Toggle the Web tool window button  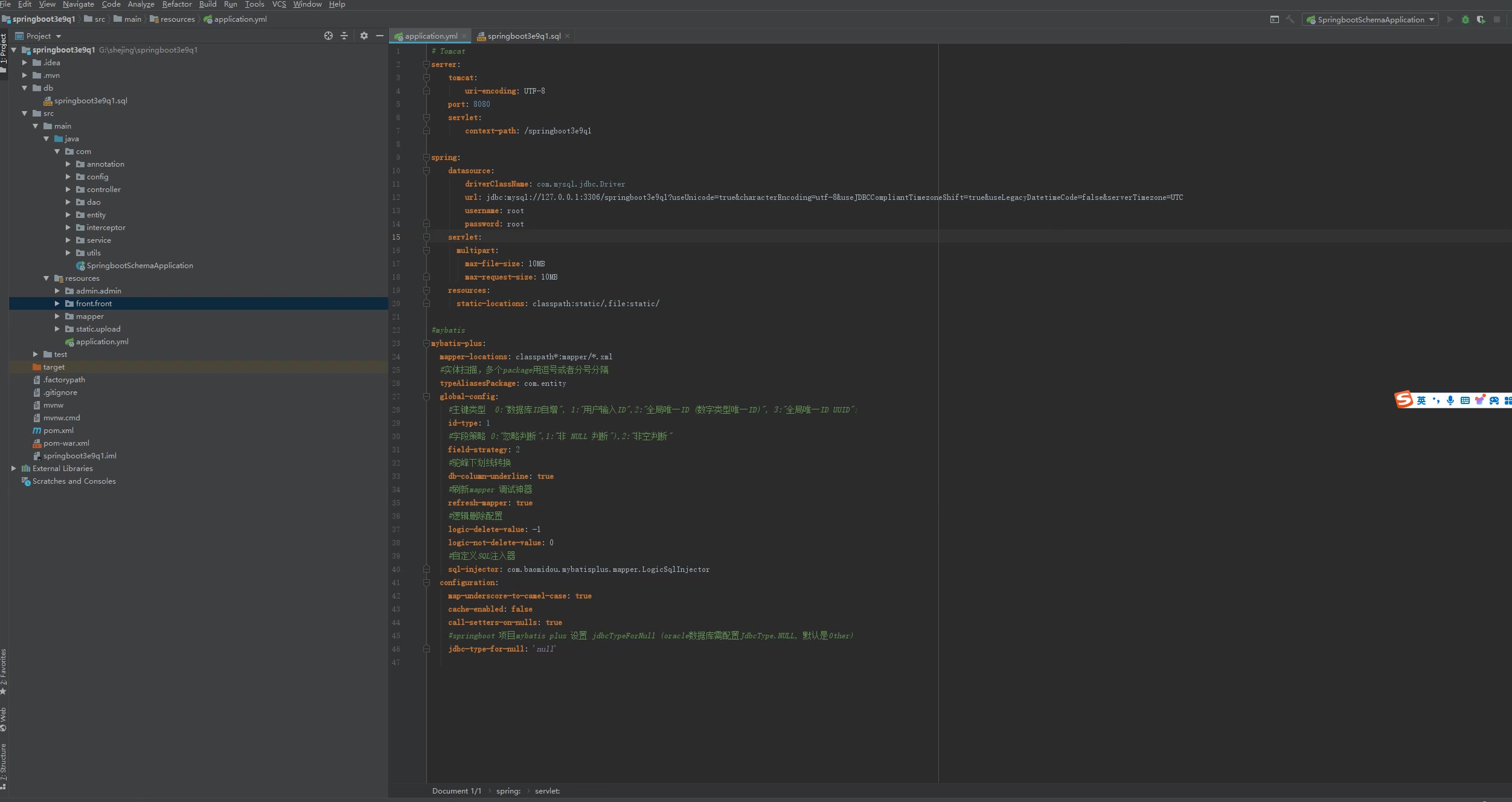4,718
